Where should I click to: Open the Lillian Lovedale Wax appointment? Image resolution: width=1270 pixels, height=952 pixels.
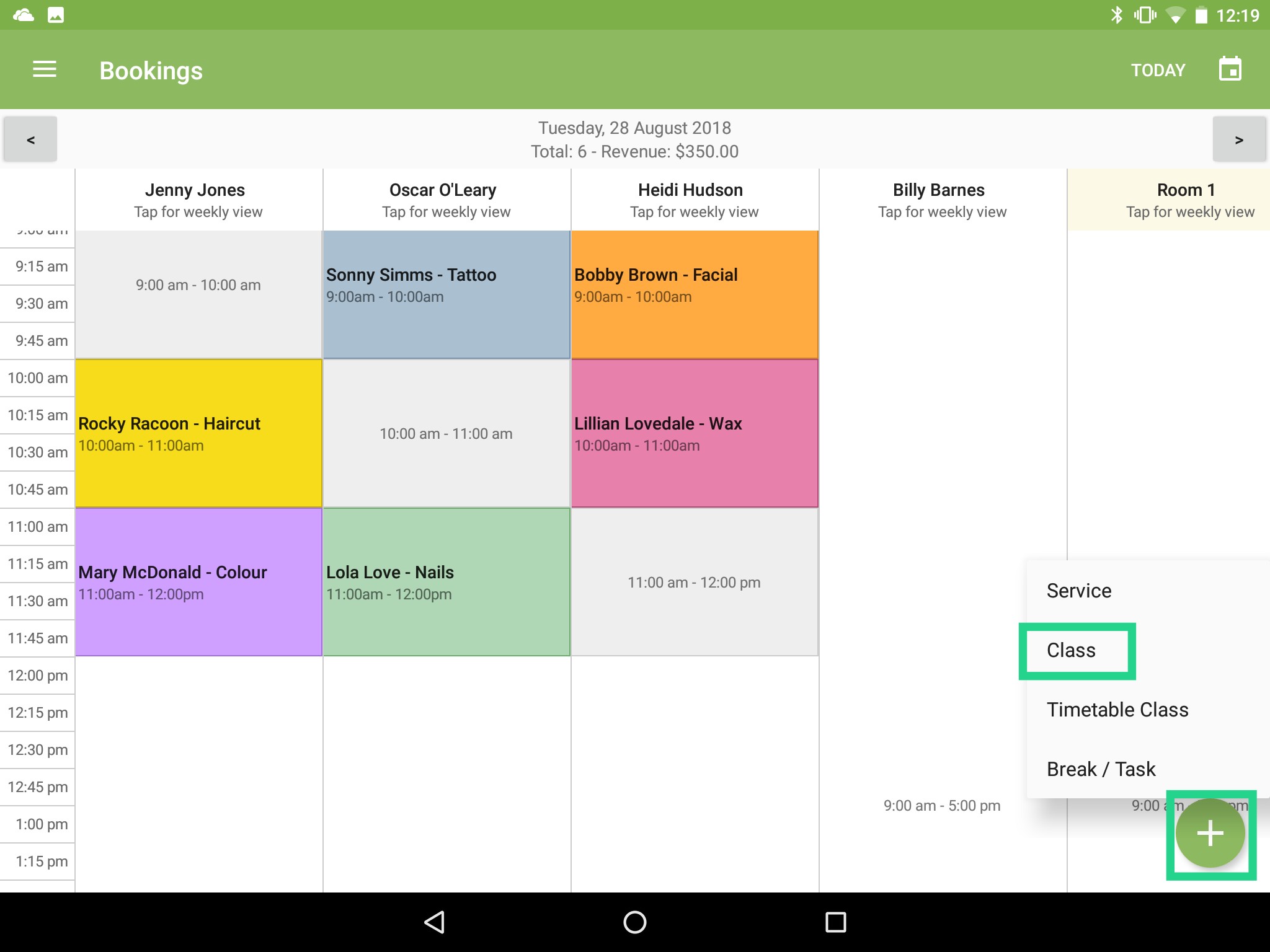point(694,432)
